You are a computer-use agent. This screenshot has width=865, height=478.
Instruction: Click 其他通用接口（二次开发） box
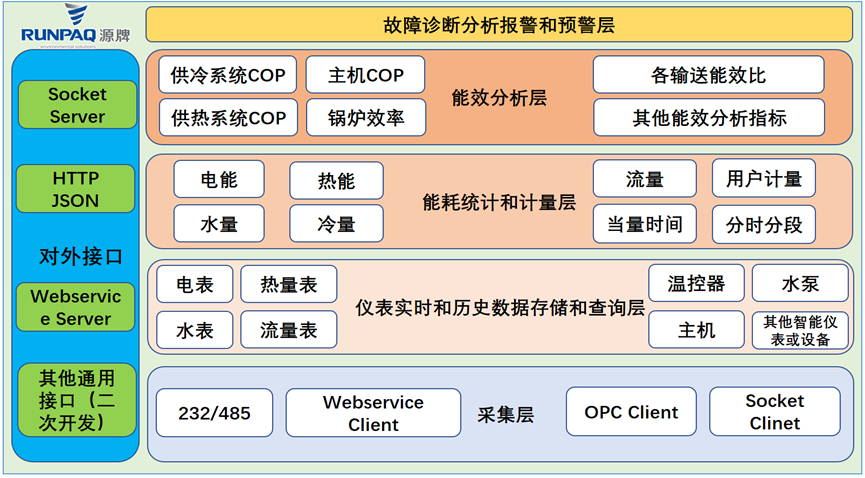pos(77,400)
